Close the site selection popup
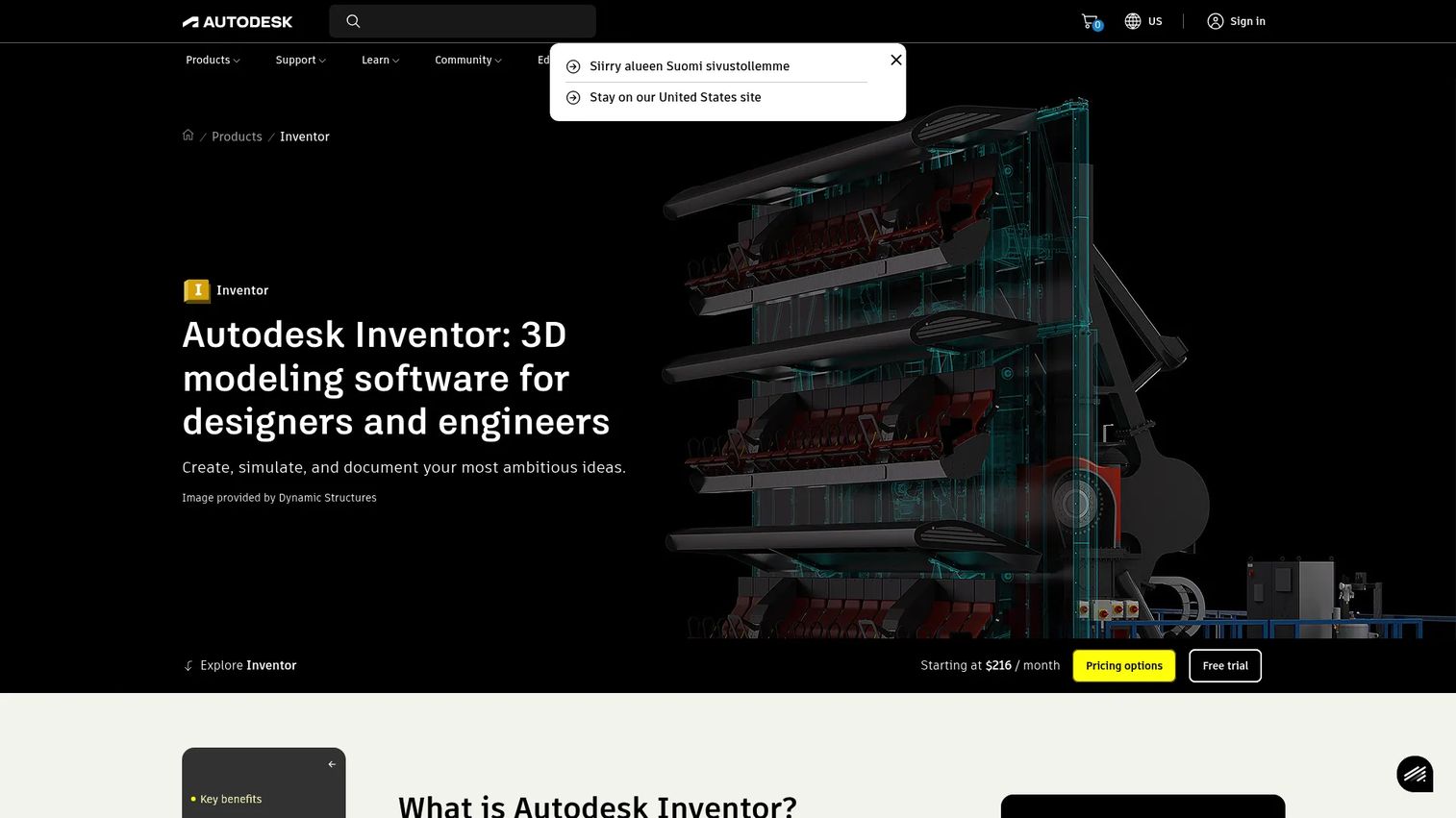 pos(896,60)
